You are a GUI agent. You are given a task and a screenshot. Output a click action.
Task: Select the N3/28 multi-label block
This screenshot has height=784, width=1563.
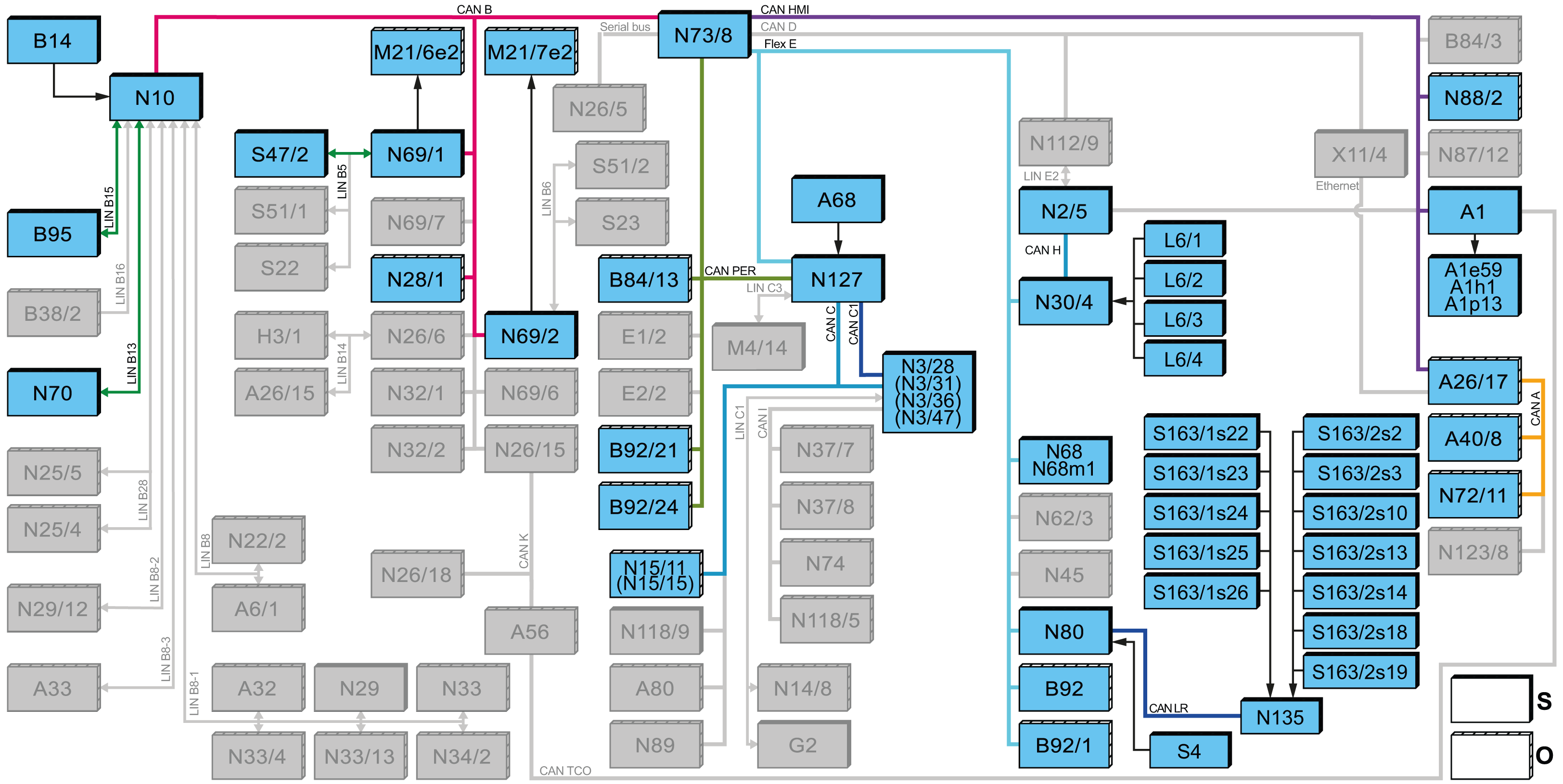[928, 392]
